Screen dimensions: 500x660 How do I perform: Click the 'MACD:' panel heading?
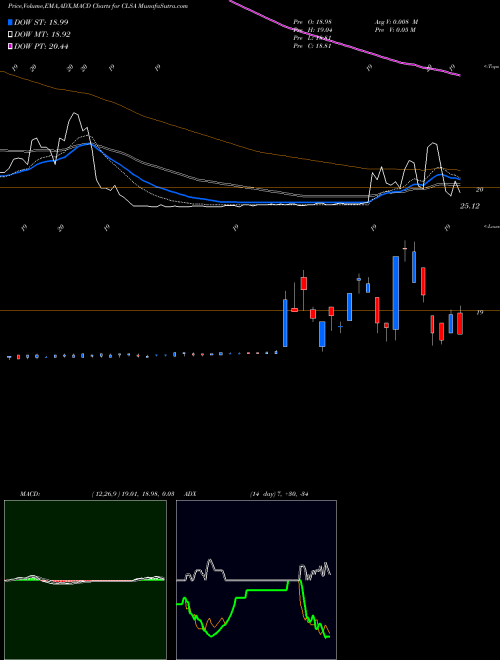(x=30, y=494)
